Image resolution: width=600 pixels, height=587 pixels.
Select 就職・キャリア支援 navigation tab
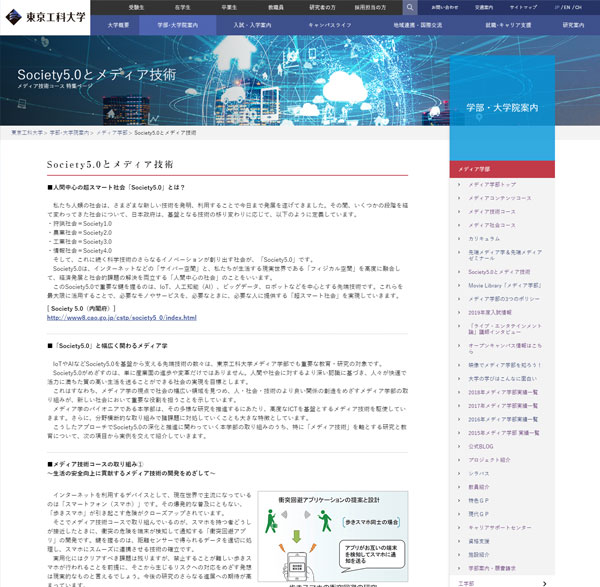(x=508, y=25)
